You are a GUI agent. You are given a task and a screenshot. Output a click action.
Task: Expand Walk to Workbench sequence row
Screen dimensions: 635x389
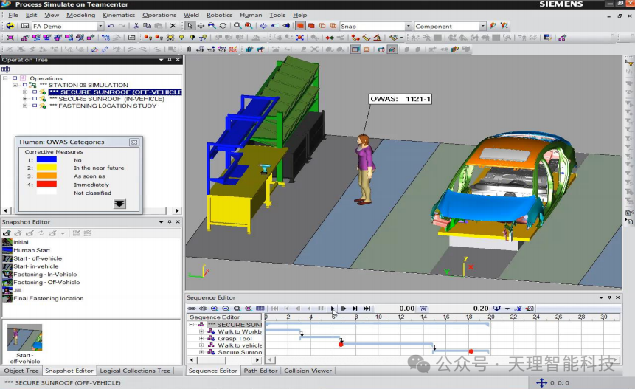pos(201,332)
